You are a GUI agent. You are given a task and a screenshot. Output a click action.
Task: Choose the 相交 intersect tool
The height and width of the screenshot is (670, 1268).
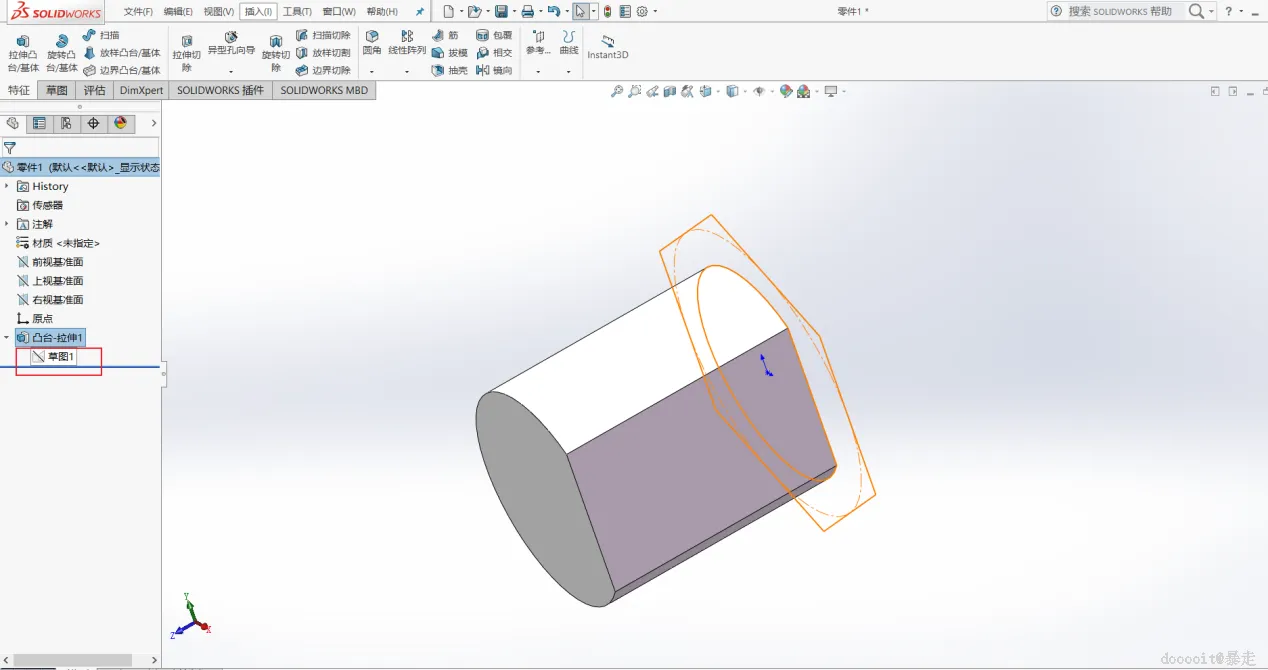coord(494,53)
